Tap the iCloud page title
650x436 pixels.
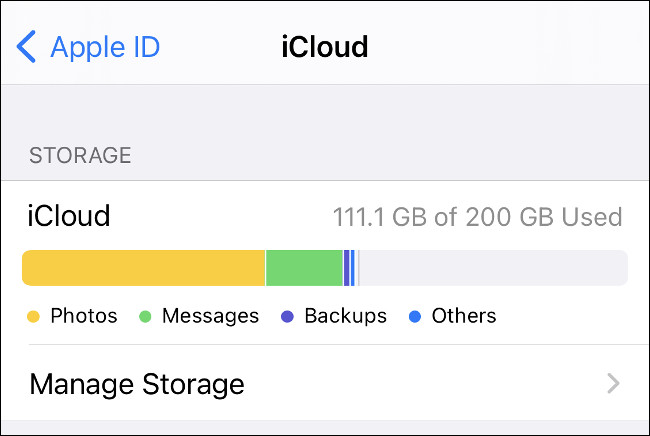pos(324,46)
